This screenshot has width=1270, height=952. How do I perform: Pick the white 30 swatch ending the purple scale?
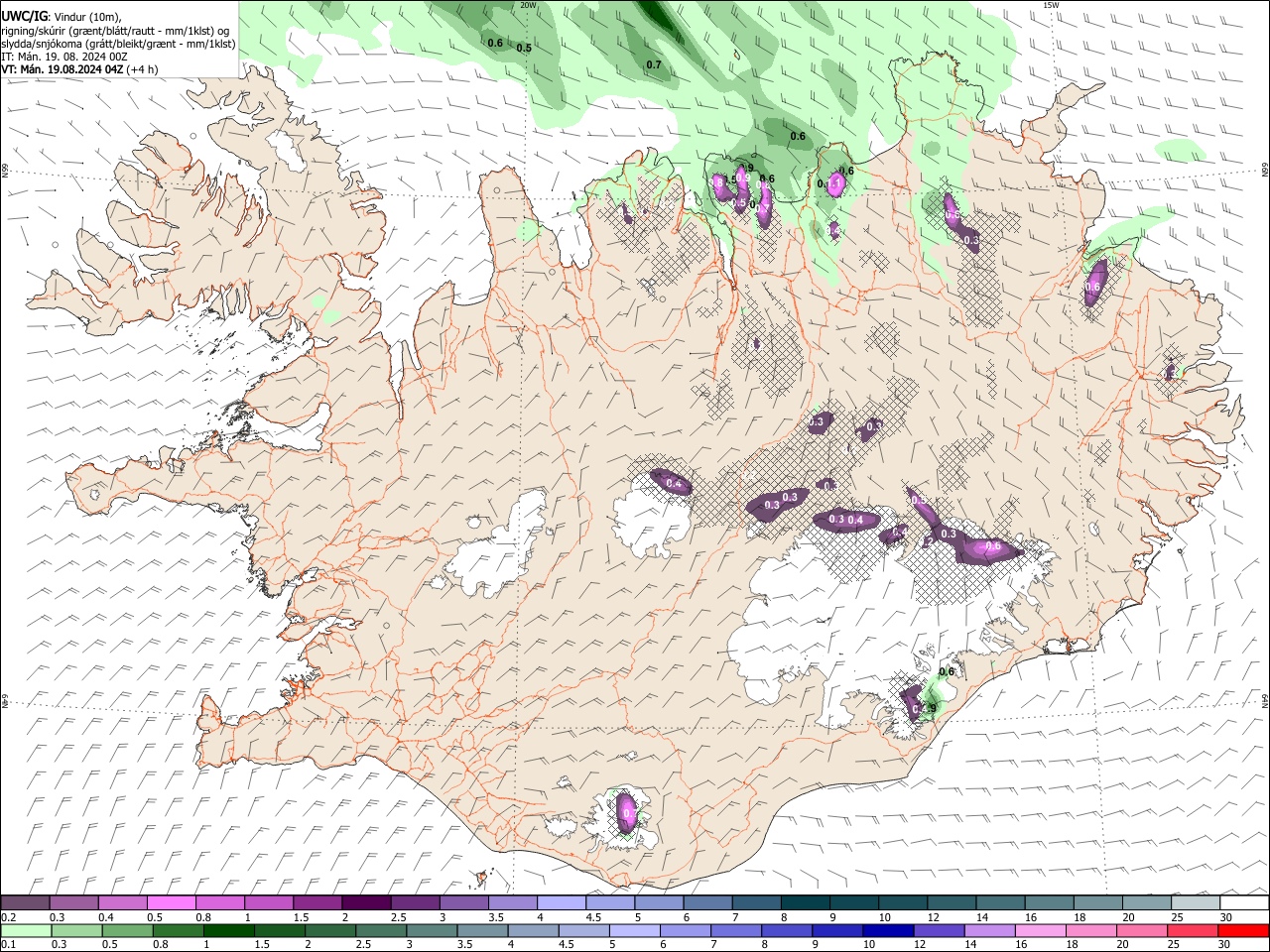pos(1245,902)
